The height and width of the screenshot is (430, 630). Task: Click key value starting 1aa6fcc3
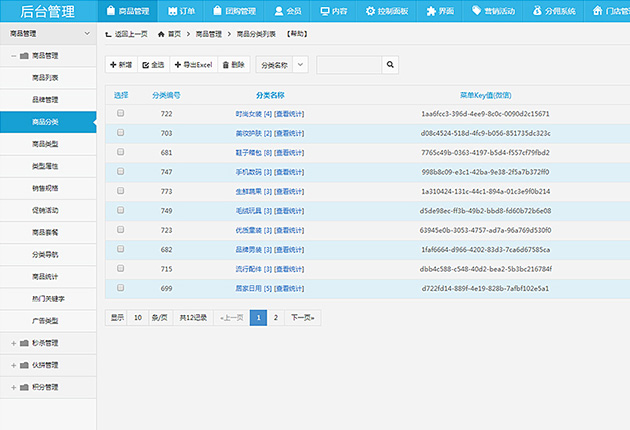point(485,114)
